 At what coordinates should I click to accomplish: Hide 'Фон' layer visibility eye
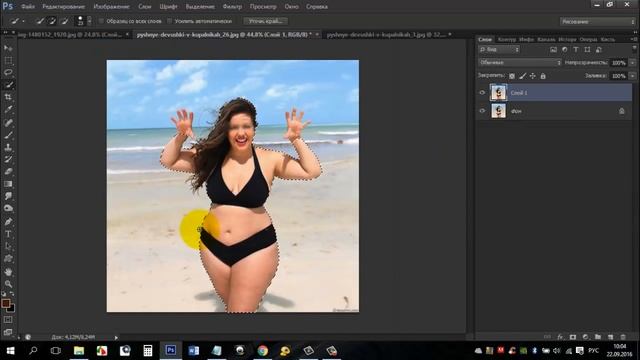coord(482,111)
